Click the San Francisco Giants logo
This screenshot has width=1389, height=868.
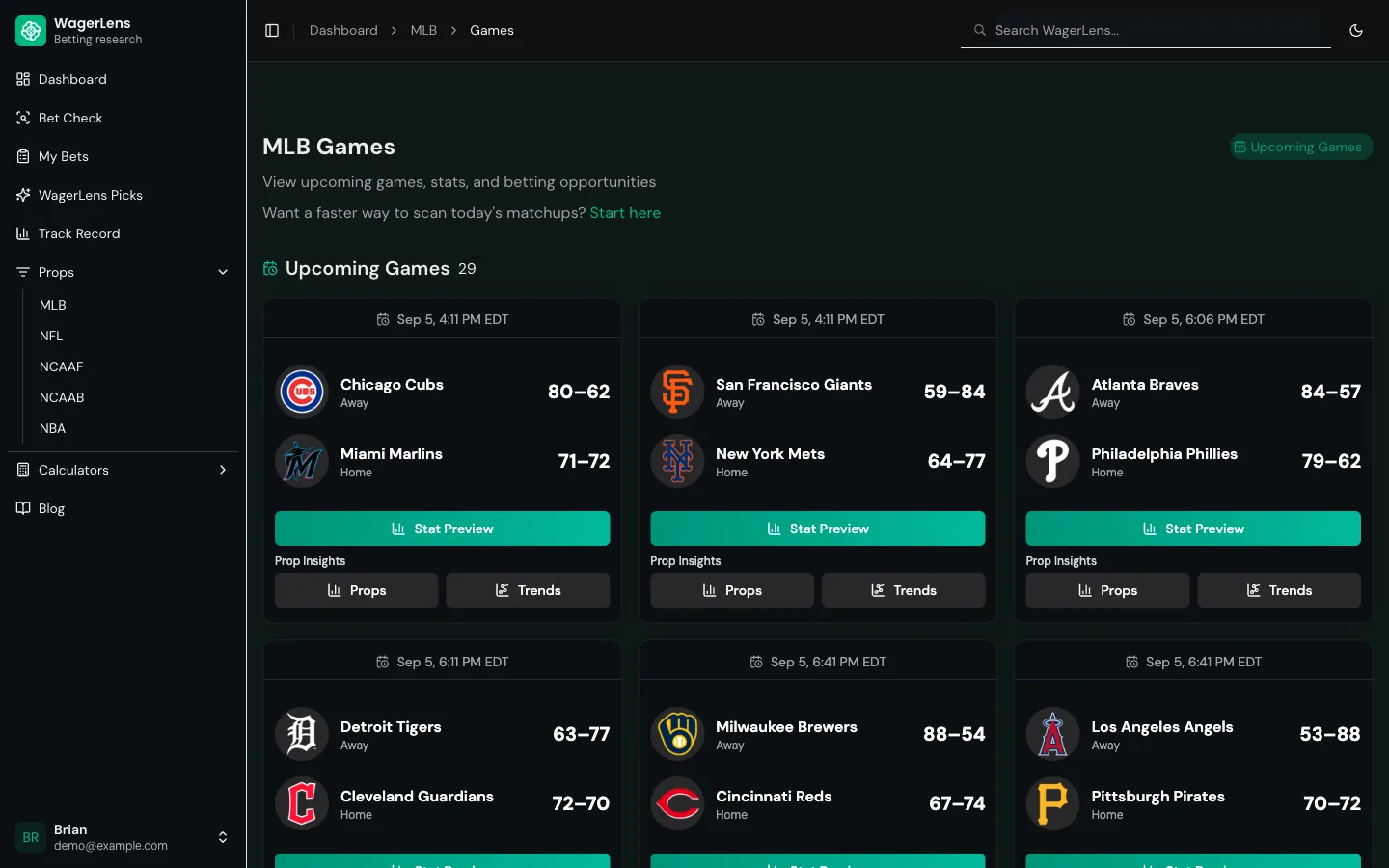pyautogui.click(x=677, y=392)
